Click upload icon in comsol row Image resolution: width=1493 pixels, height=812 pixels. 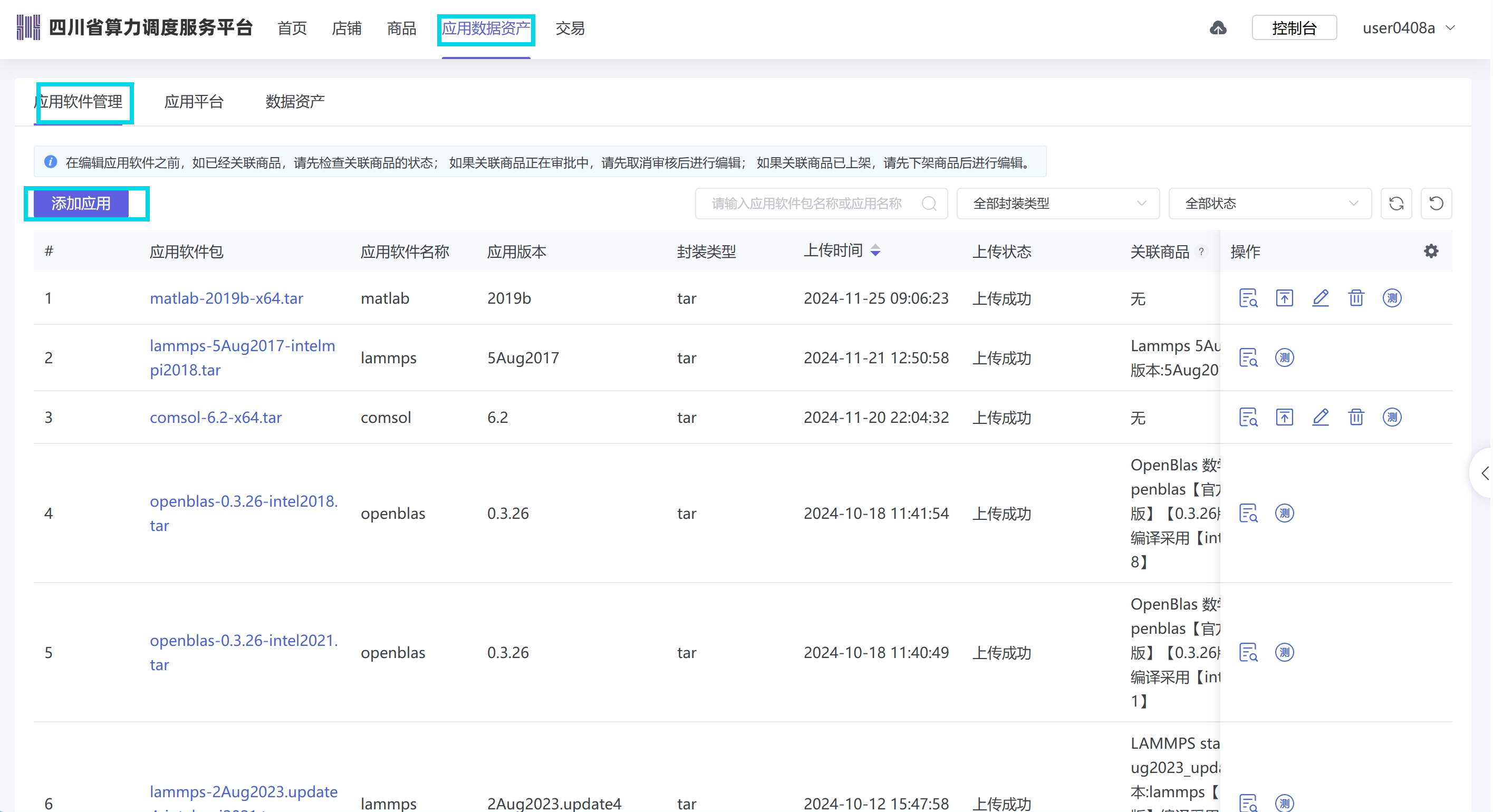[1284, 417]
